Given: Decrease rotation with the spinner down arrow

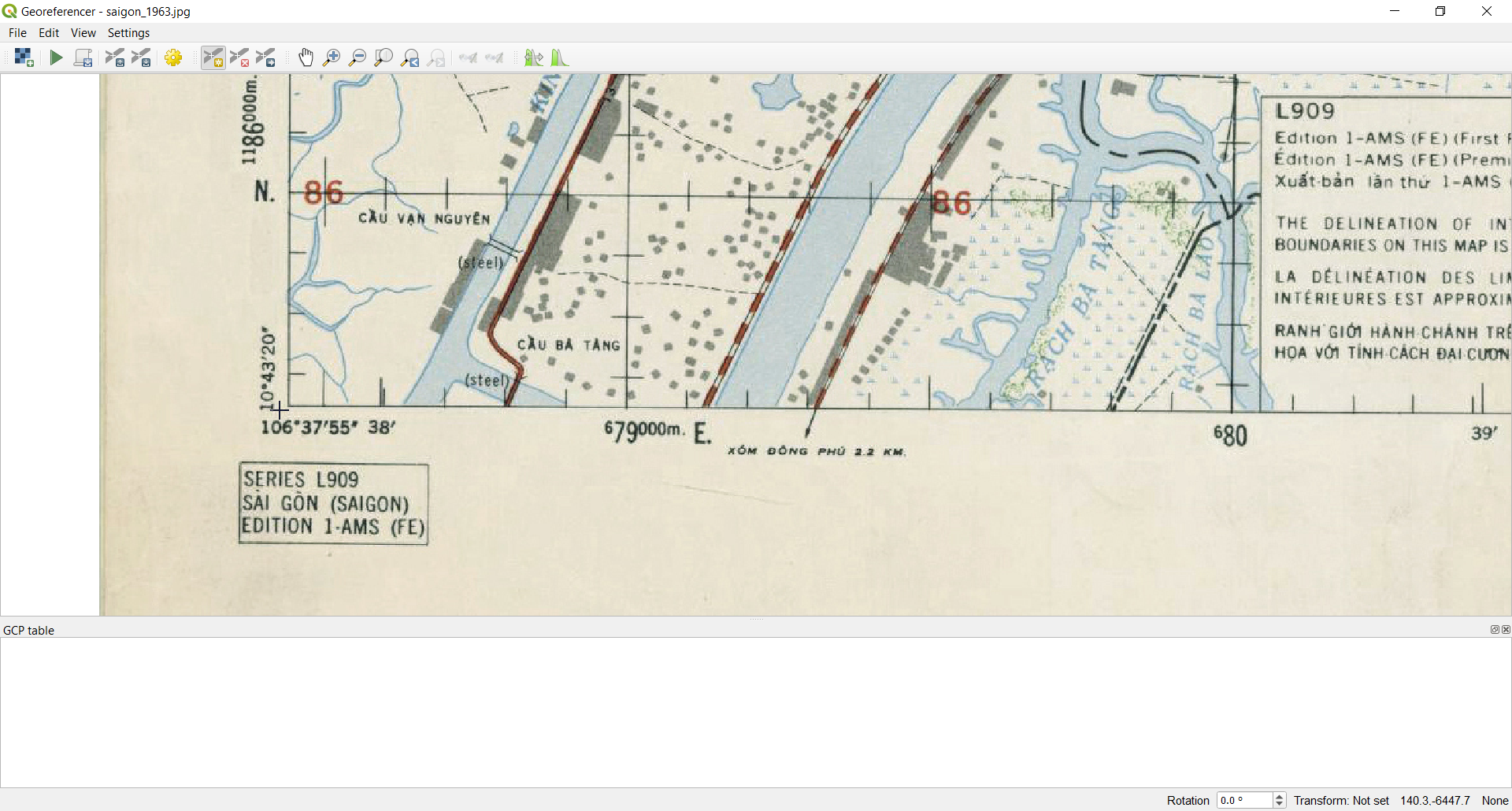Looking at the screenshot, I should pyautogui.click(x=1279, y=805).
